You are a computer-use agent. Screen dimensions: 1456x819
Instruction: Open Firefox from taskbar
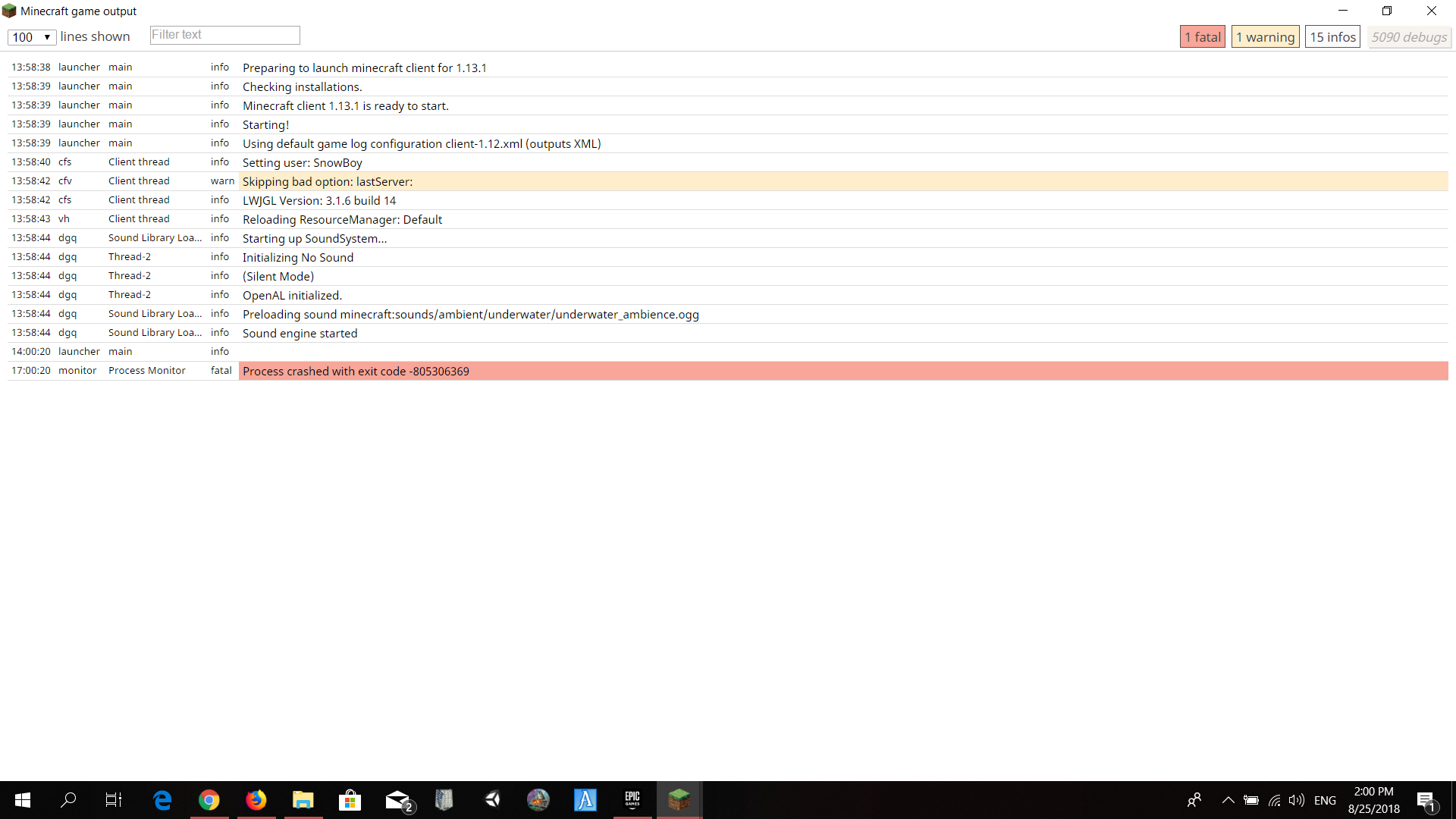pyautogui.click(x=256, y=799)
